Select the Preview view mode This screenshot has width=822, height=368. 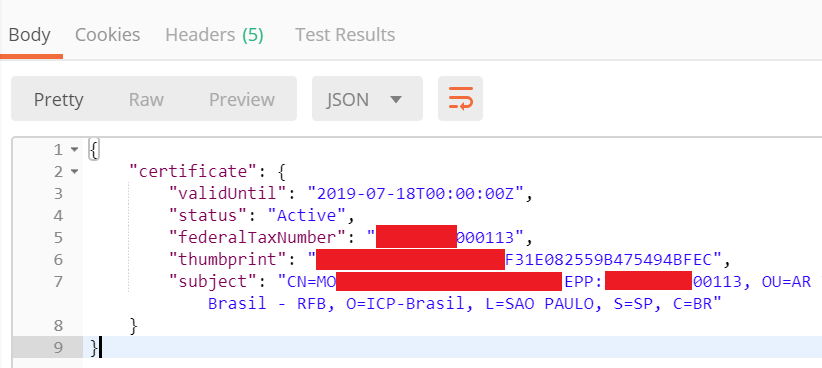(242, 99)
